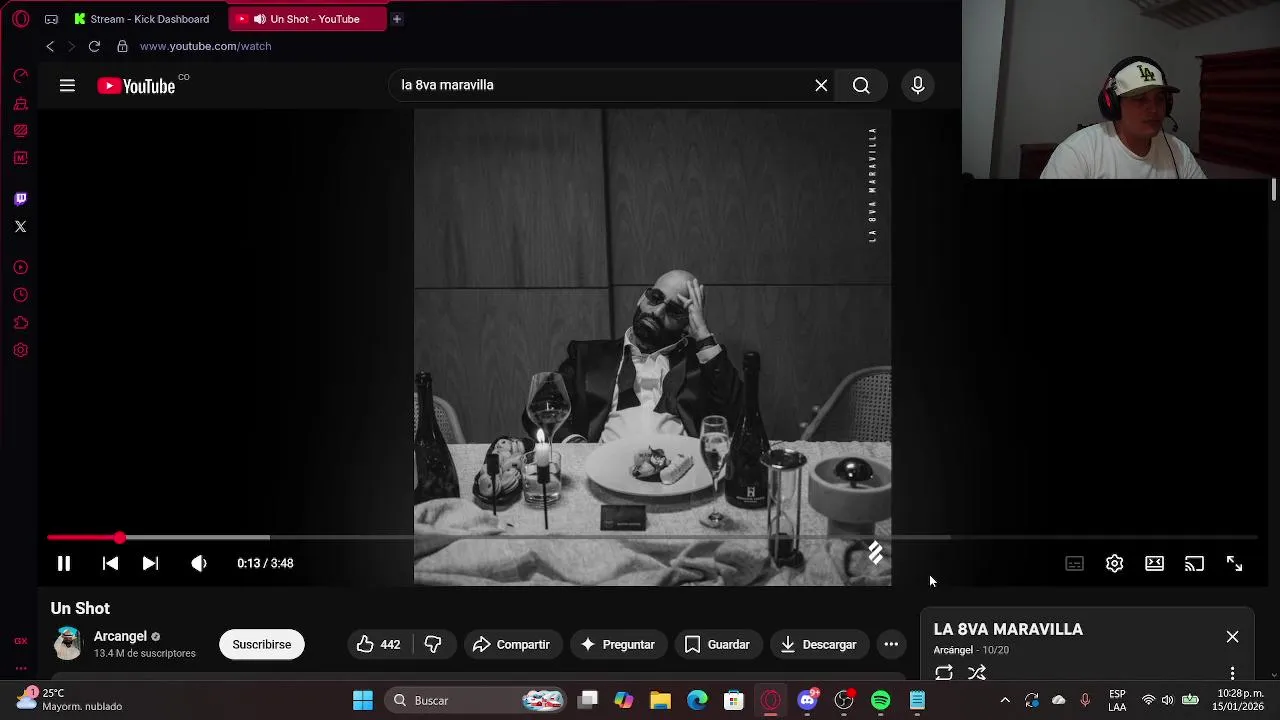Open the Arcangel channel name link
Image resolution: width=1280 pixels, height=720 pixels.
pyautogui.click(x=120, y=636)
